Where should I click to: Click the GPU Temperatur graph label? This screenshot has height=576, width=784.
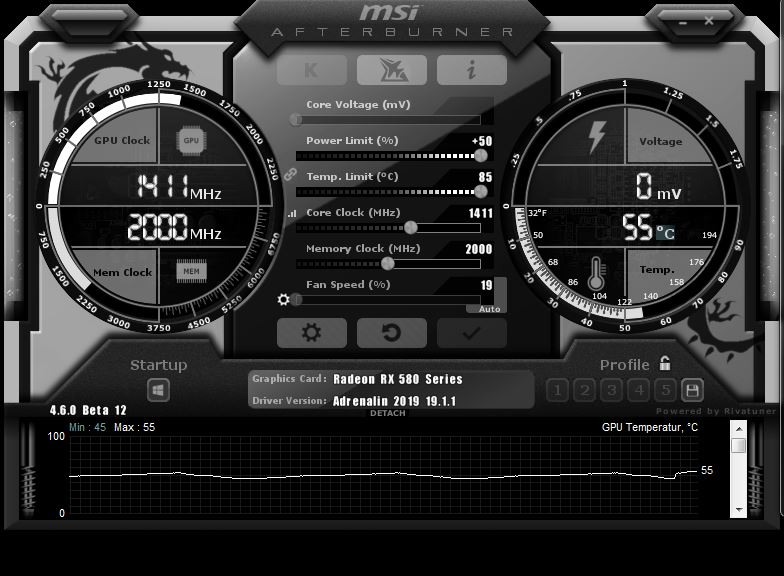click(650, 428)
